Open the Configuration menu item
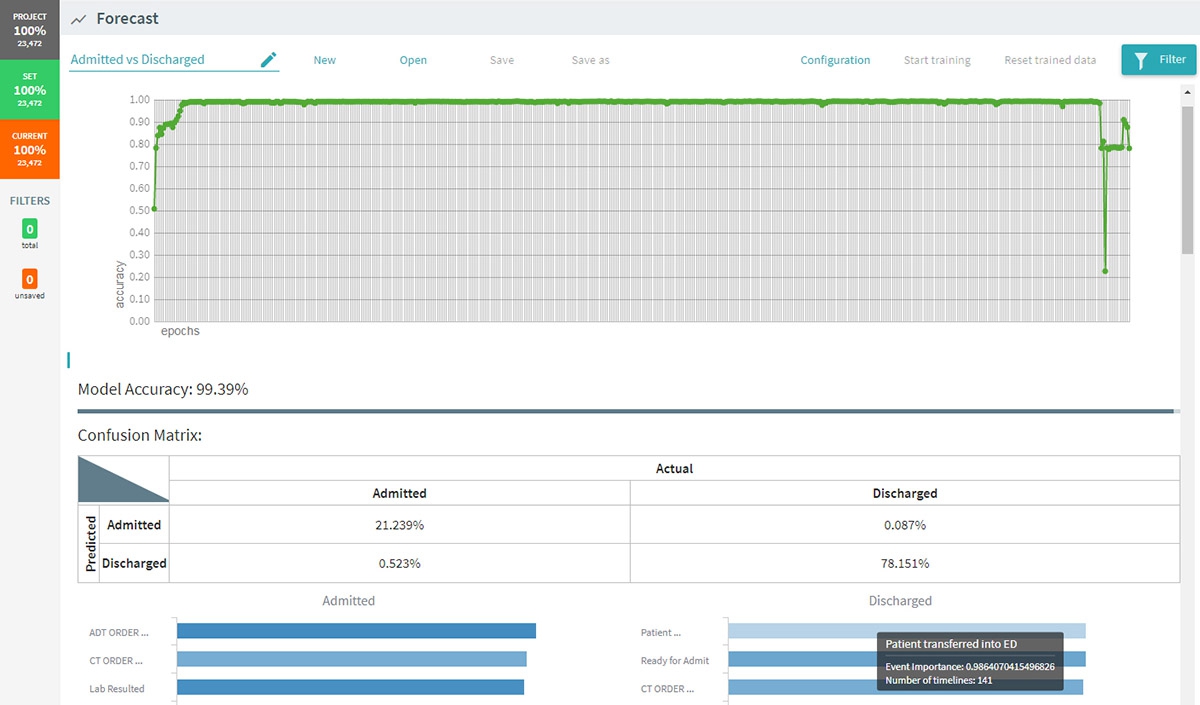This screenshot has height=705, width=1200. [x=835, y=60]
